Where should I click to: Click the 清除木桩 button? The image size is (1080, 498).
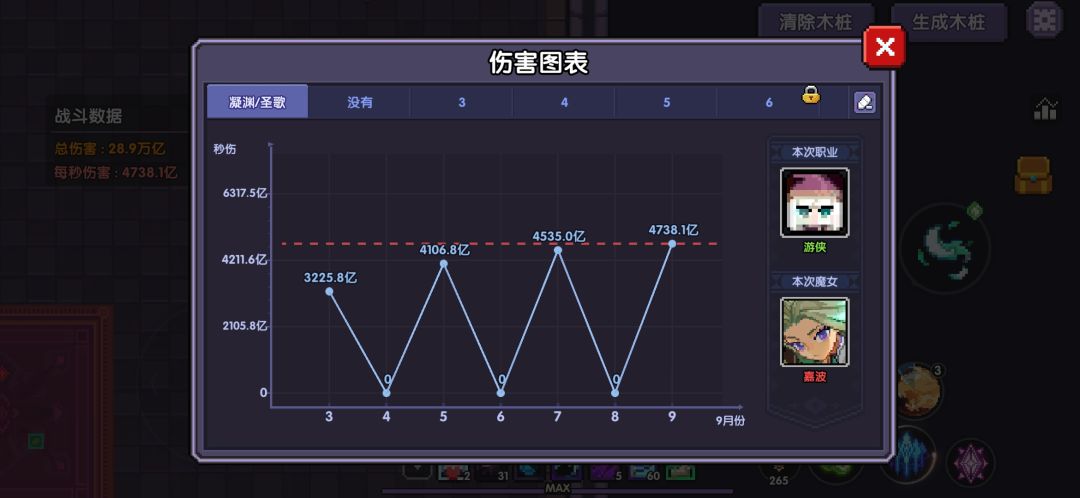(x=816, y=21)
